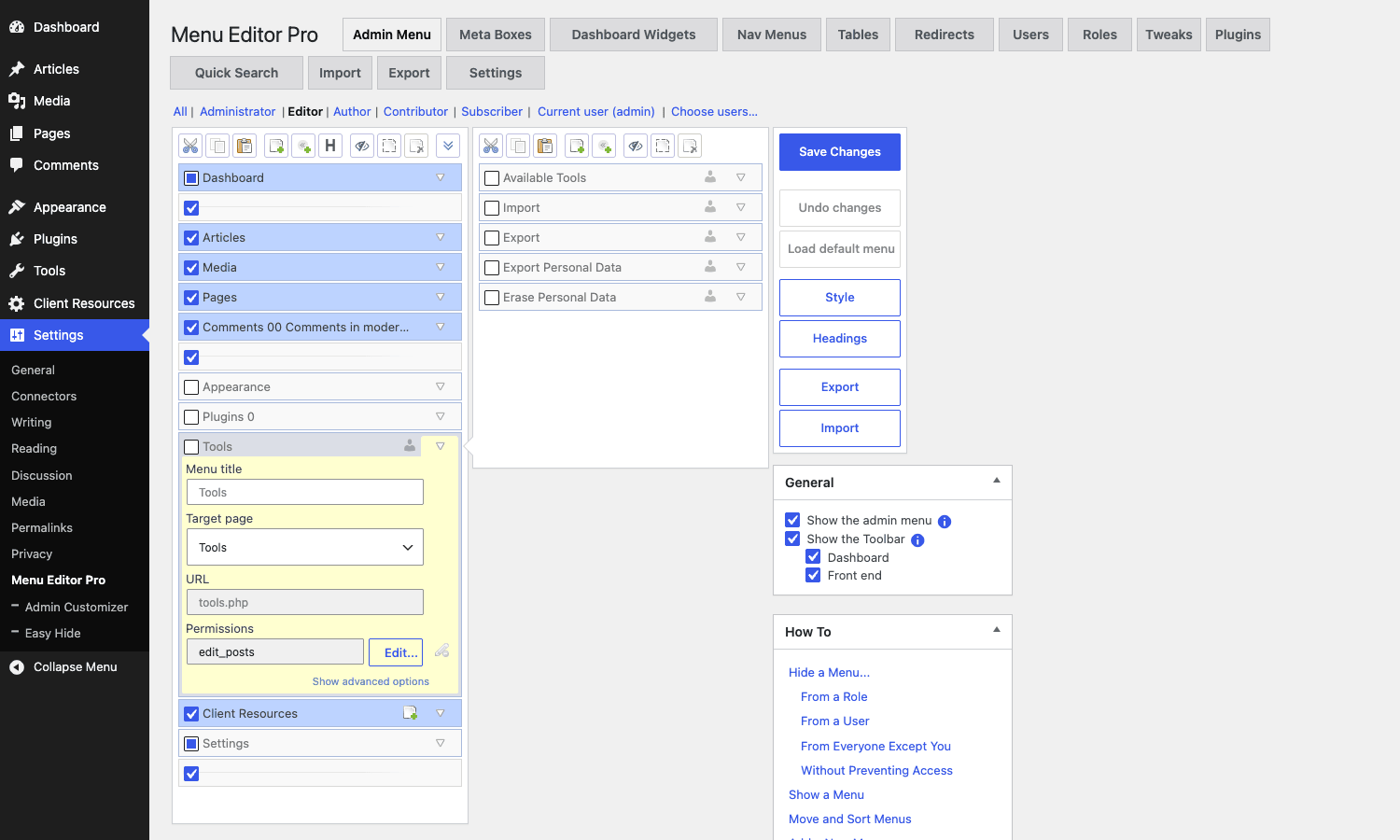Viewport: 1400px width, 840px height.
Task: Click the Show advanced options link
Action: point(371,681)
